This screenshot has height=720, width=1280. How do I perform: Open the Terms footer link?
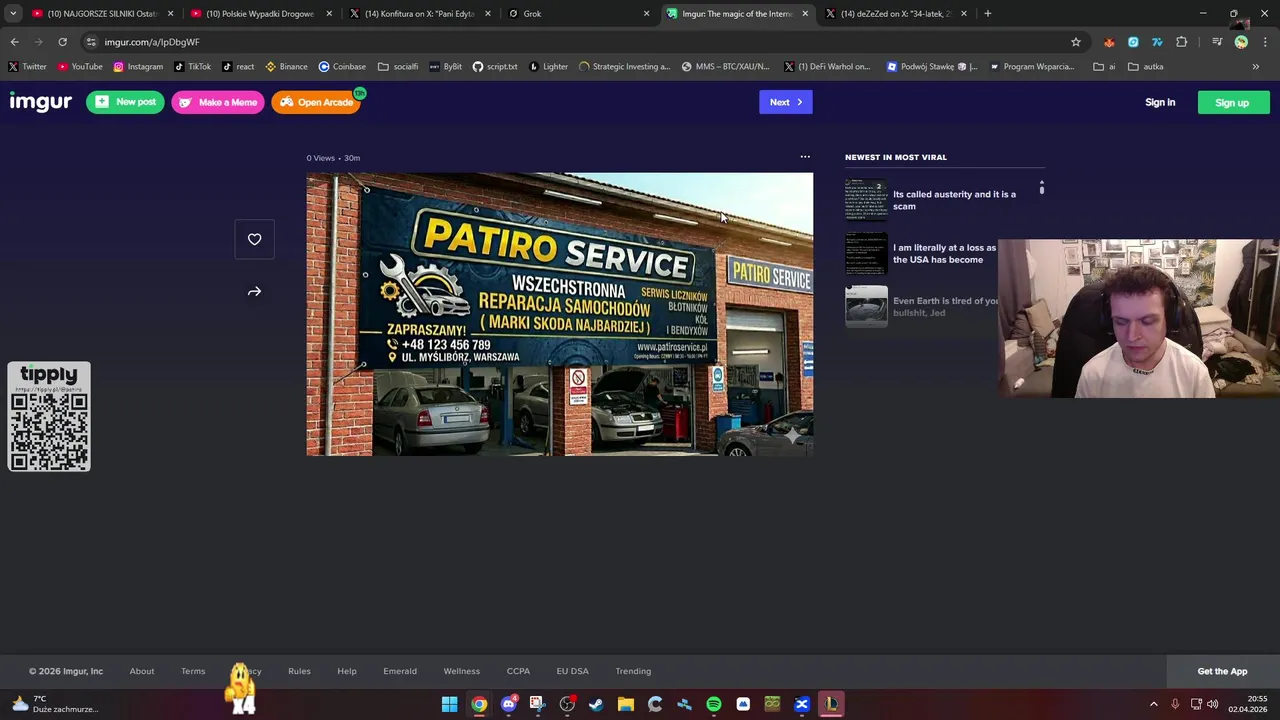pyautogui.click(x=193, y=671)
